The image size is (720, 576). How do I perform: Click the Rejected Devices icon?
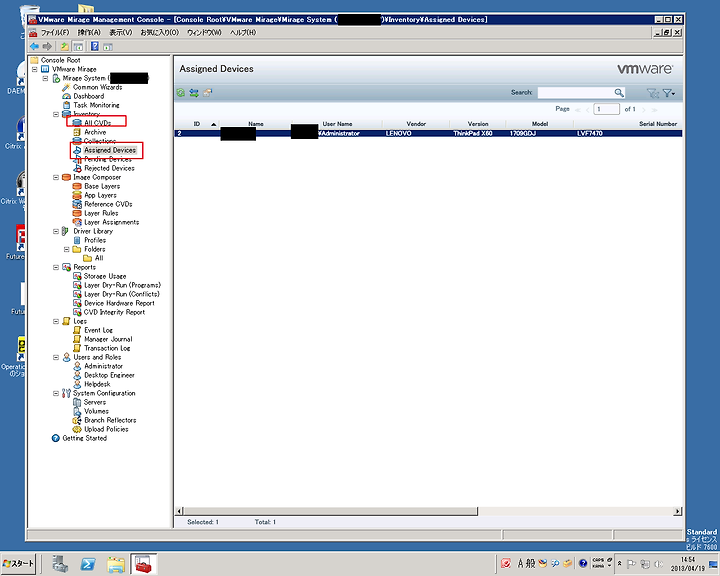[x=77, y=168]
